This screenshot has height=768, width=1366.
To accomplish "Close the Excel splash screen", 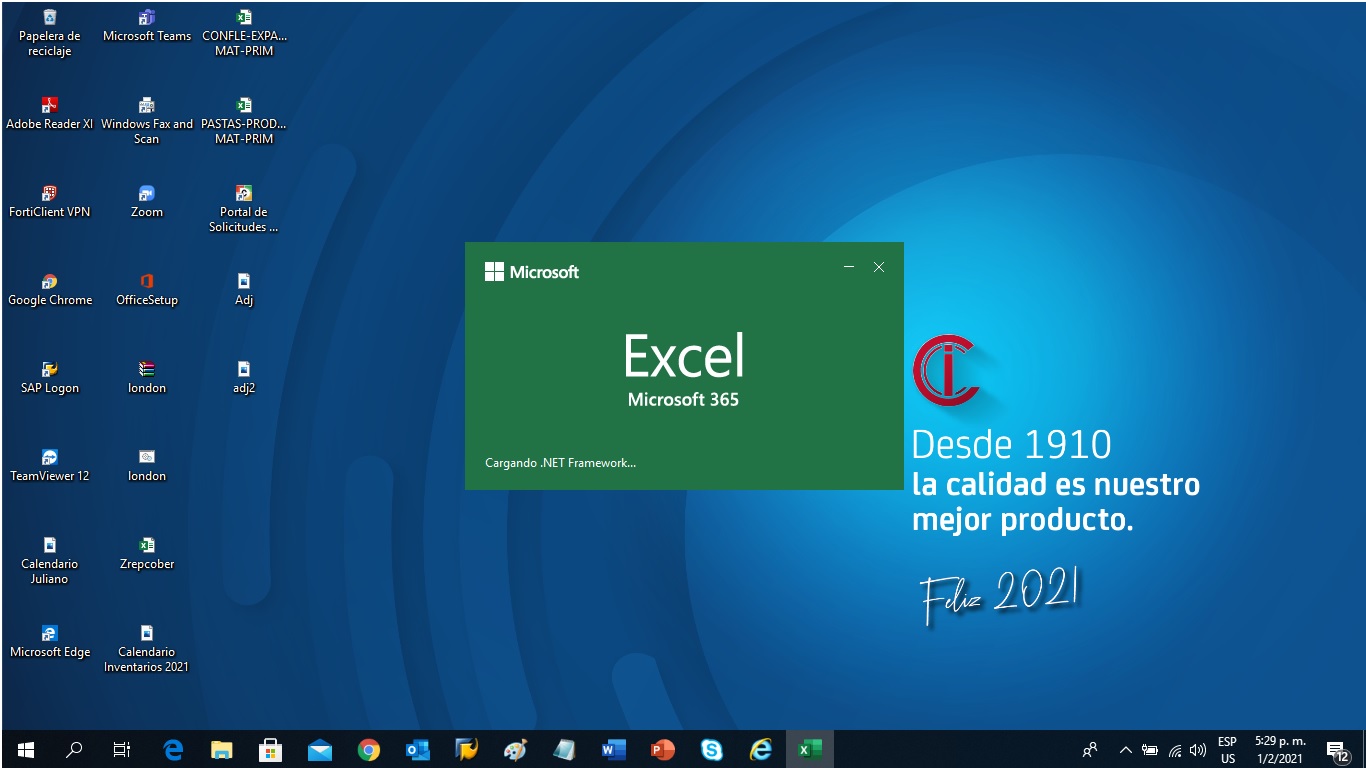I will [x=879, y=267].
